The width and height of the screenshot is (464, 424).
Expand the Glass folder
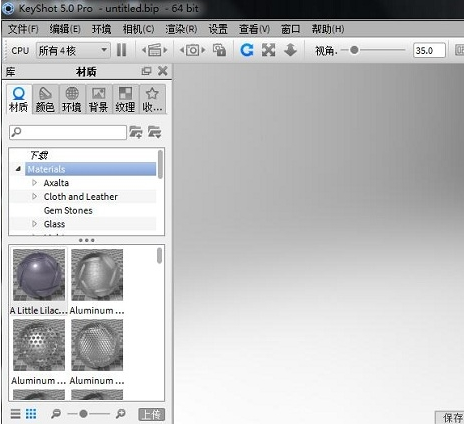(34, 224)
